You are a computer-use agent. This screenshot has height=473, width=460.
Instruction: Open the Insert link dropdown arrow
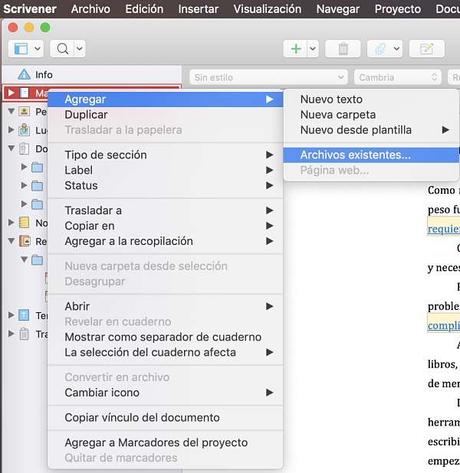coord(396,49)
